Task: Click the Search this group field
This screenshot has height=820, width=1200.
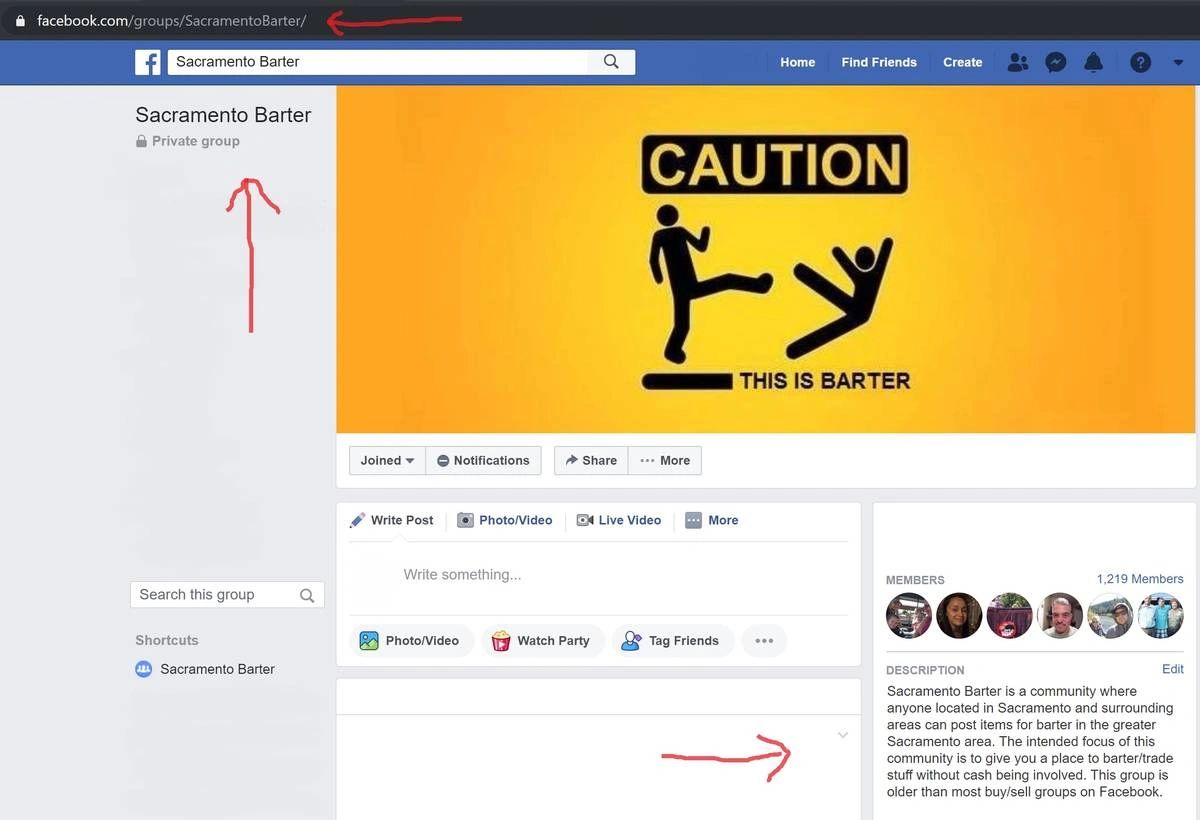Action: (x=227, y=595)
